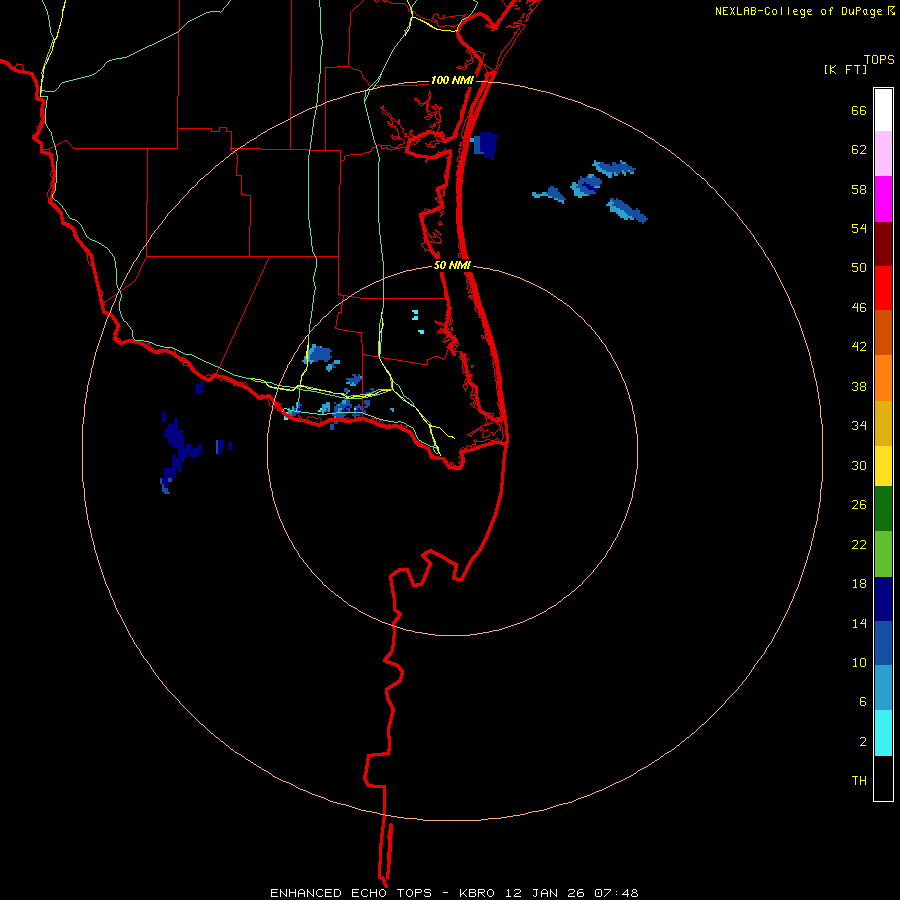Click the 22 legend value
The image size is (900, 900).
pos(859,544)
